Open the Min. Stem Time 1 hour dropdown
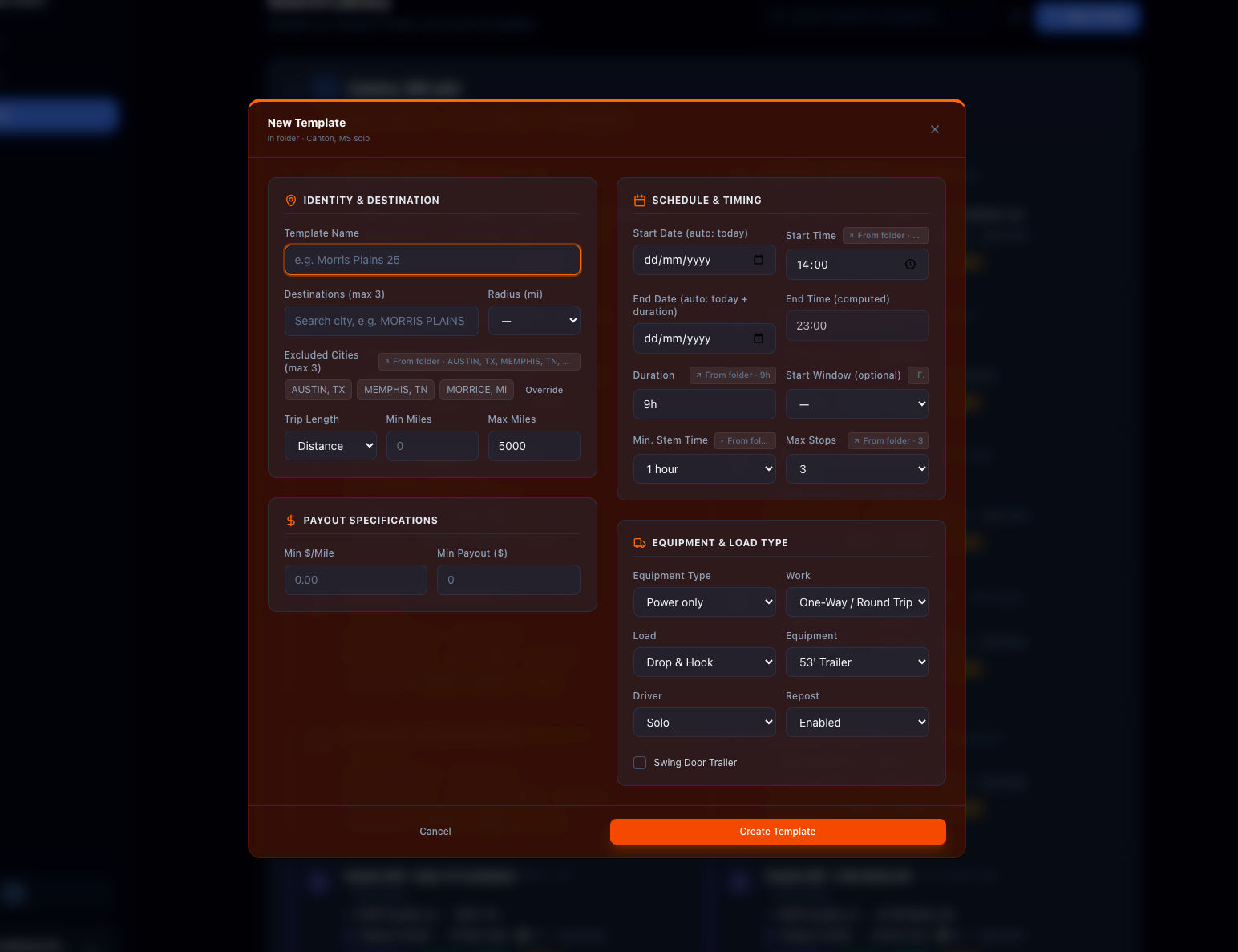The image size is (1238, 952). click(704, 469)
